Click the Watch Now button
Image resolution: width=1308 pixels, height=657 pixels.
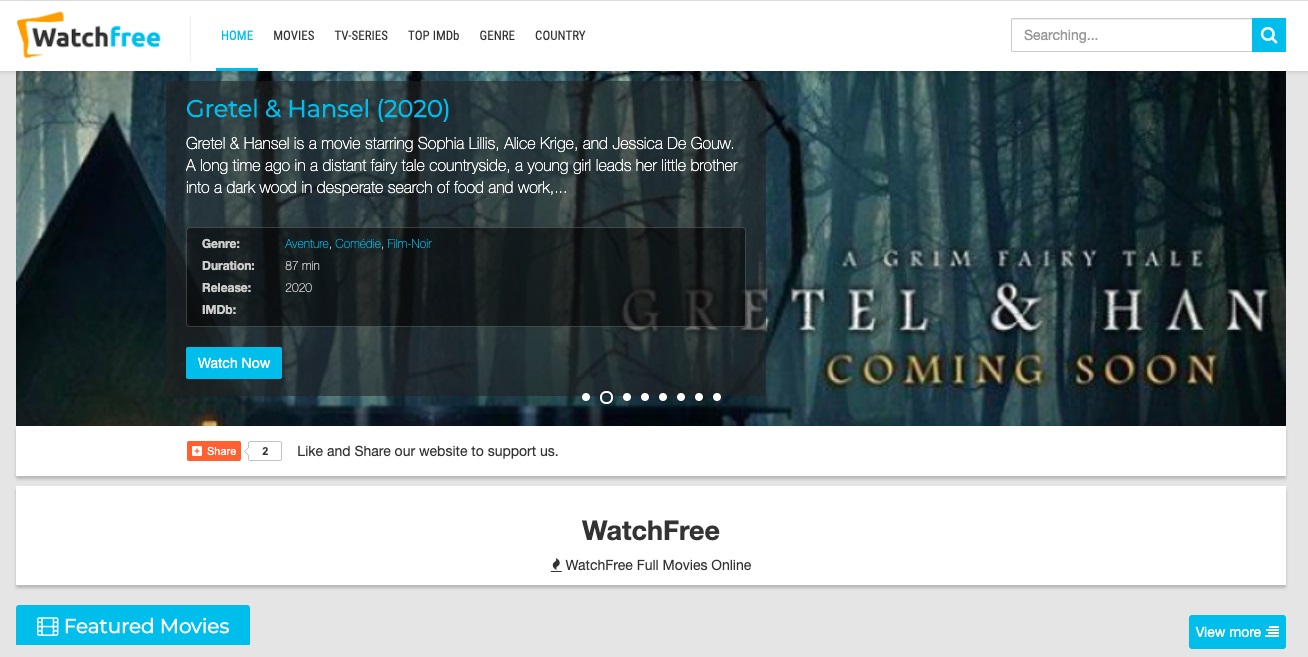click(x=234, y=363)
